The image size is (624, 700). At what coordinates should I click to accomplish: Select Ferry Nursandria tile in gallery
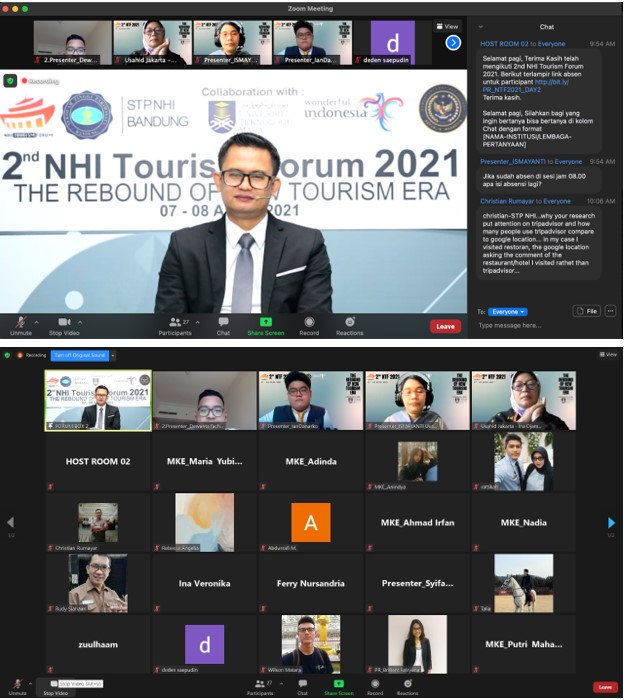[x=311, y=583]
